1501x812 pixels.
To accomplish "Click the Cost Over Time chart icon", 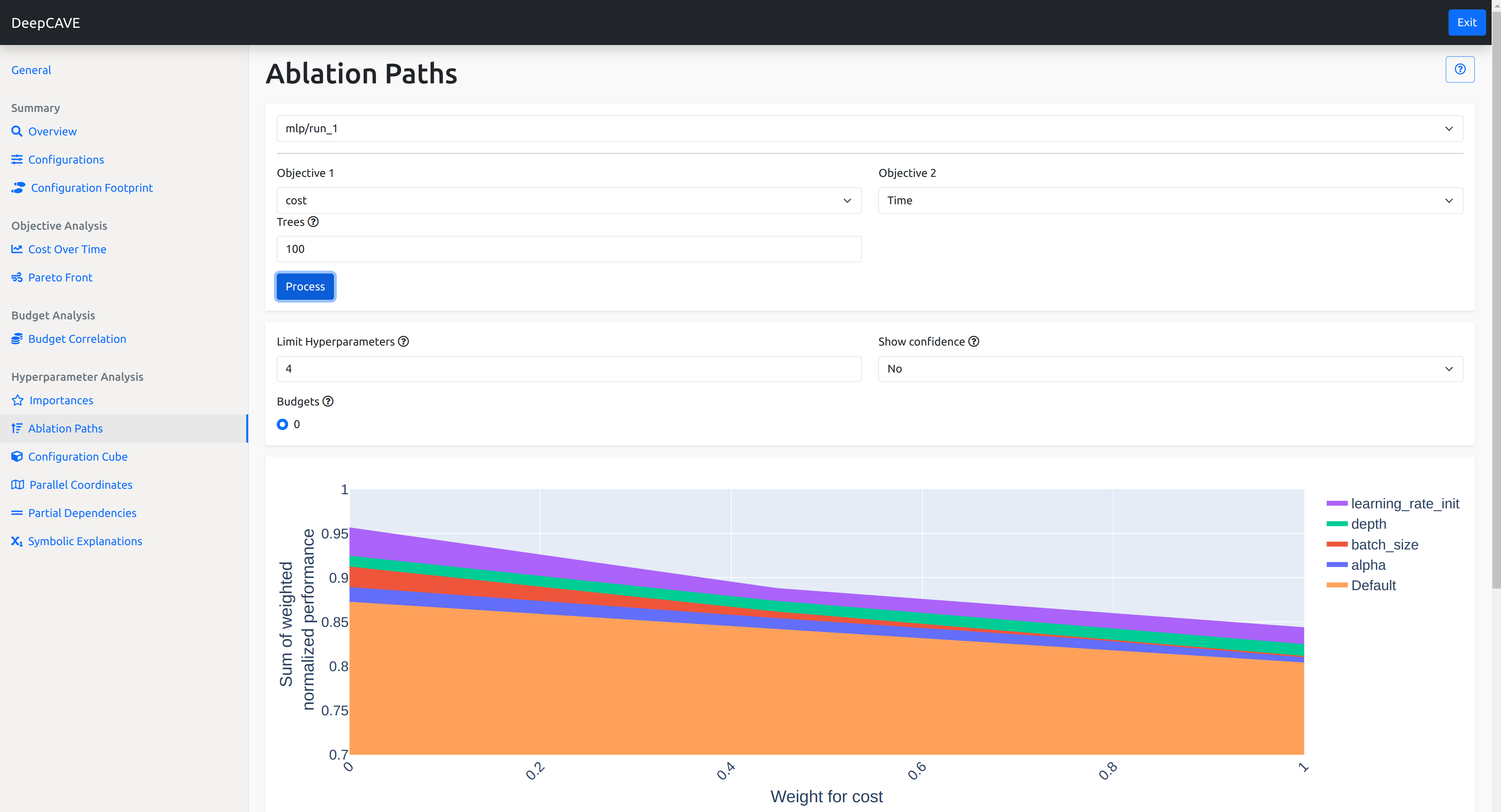I will coord(17,249).
